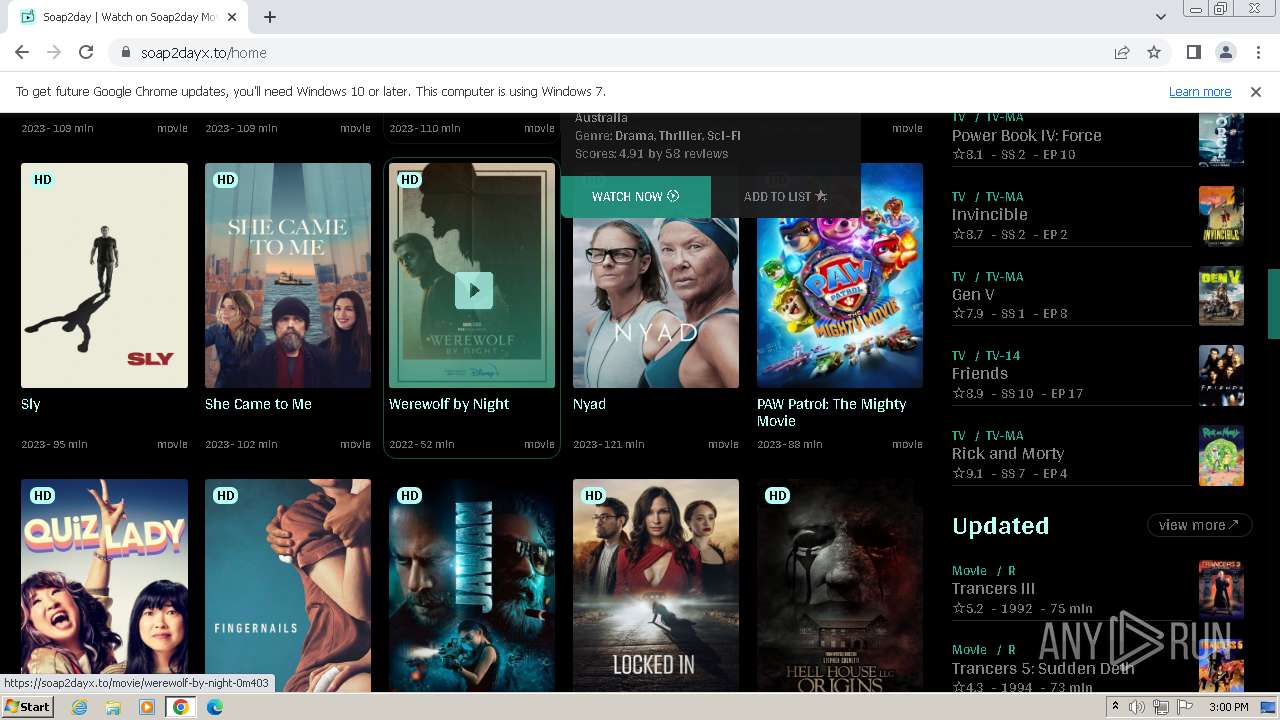Close the Soap2day tab
This screenshot has height=720, width=1280.
coord(233,17)
